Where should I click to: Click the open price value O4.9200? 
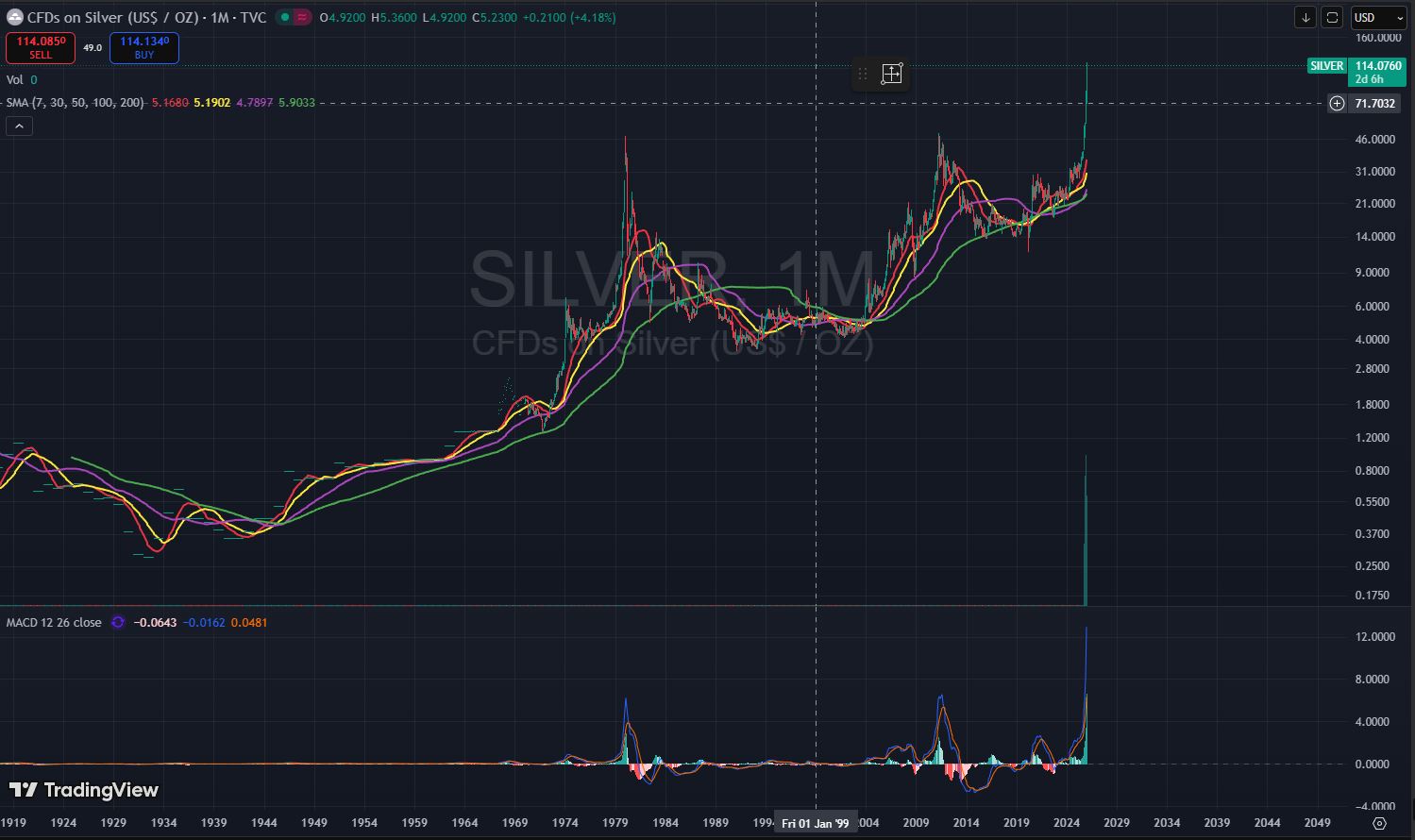pos(344,17)
